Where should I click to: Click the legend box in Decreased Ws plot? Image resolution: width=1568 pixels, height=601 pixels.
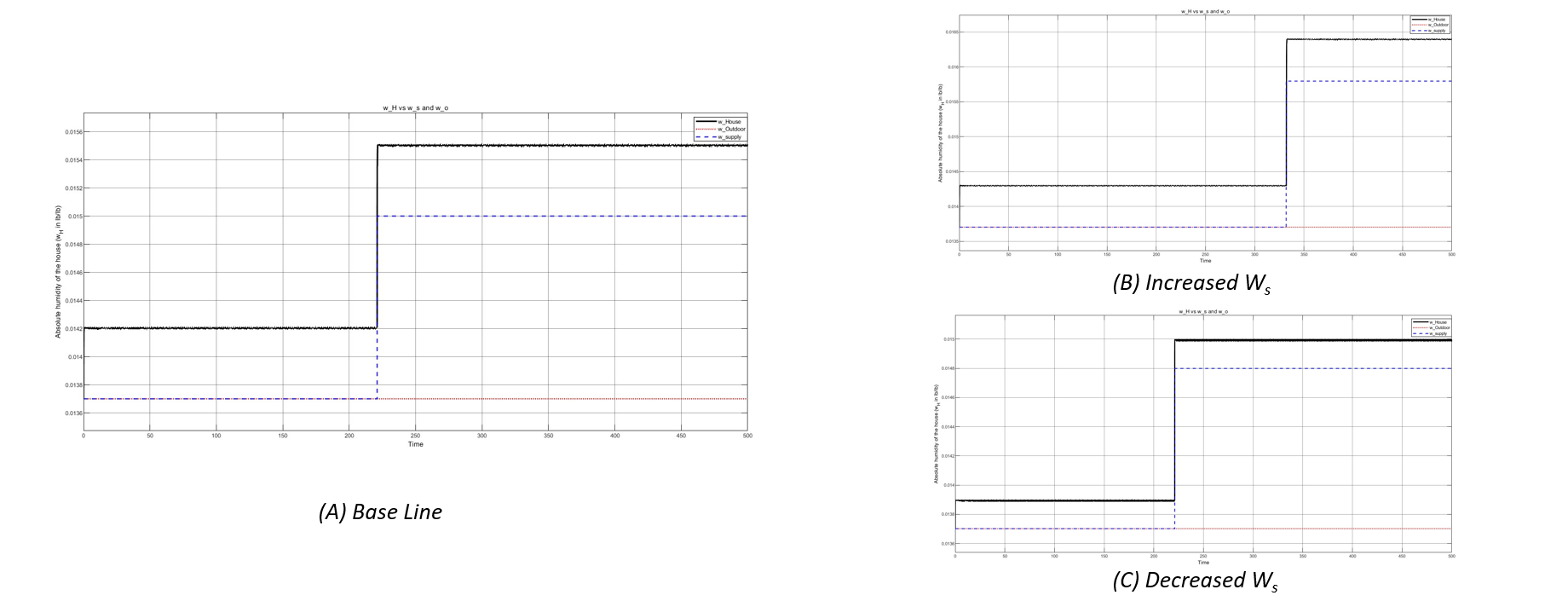[1431, 327]
